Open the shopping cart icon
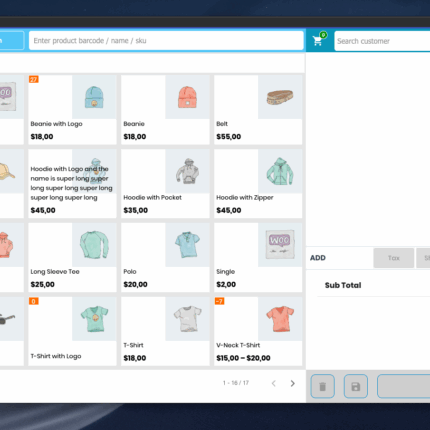Image resolution: width=430 pixels, height=430 pixels. point(317,41)
